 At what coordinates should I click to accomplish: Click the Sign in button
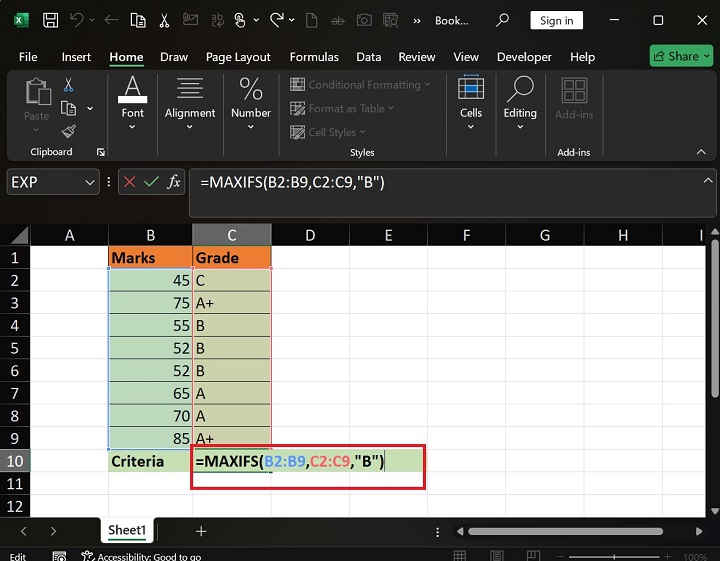coord(557,20)
